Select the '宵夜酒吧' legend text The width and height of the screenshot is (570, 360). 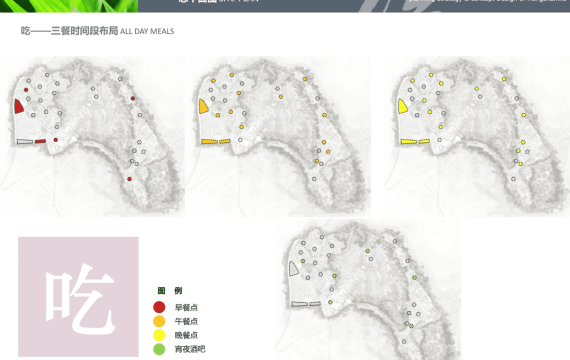pyautogui.click(x=190, y=349)
